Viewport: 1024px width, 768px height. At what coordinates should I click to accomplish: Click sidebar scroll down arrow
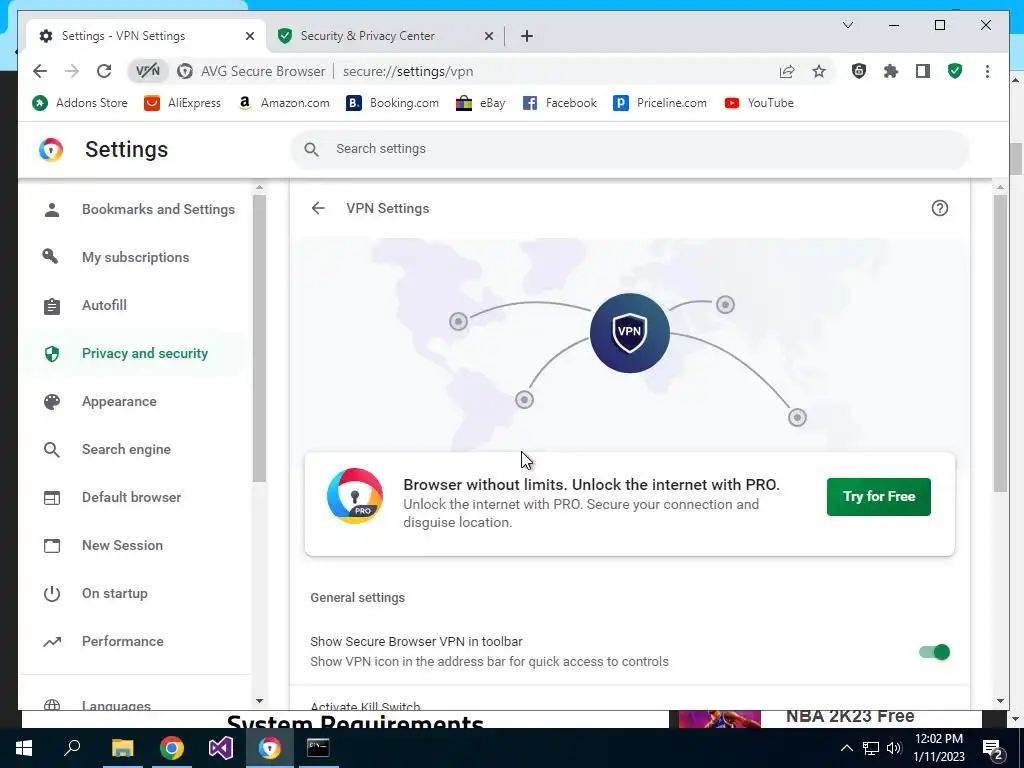(x=259, y=701)
